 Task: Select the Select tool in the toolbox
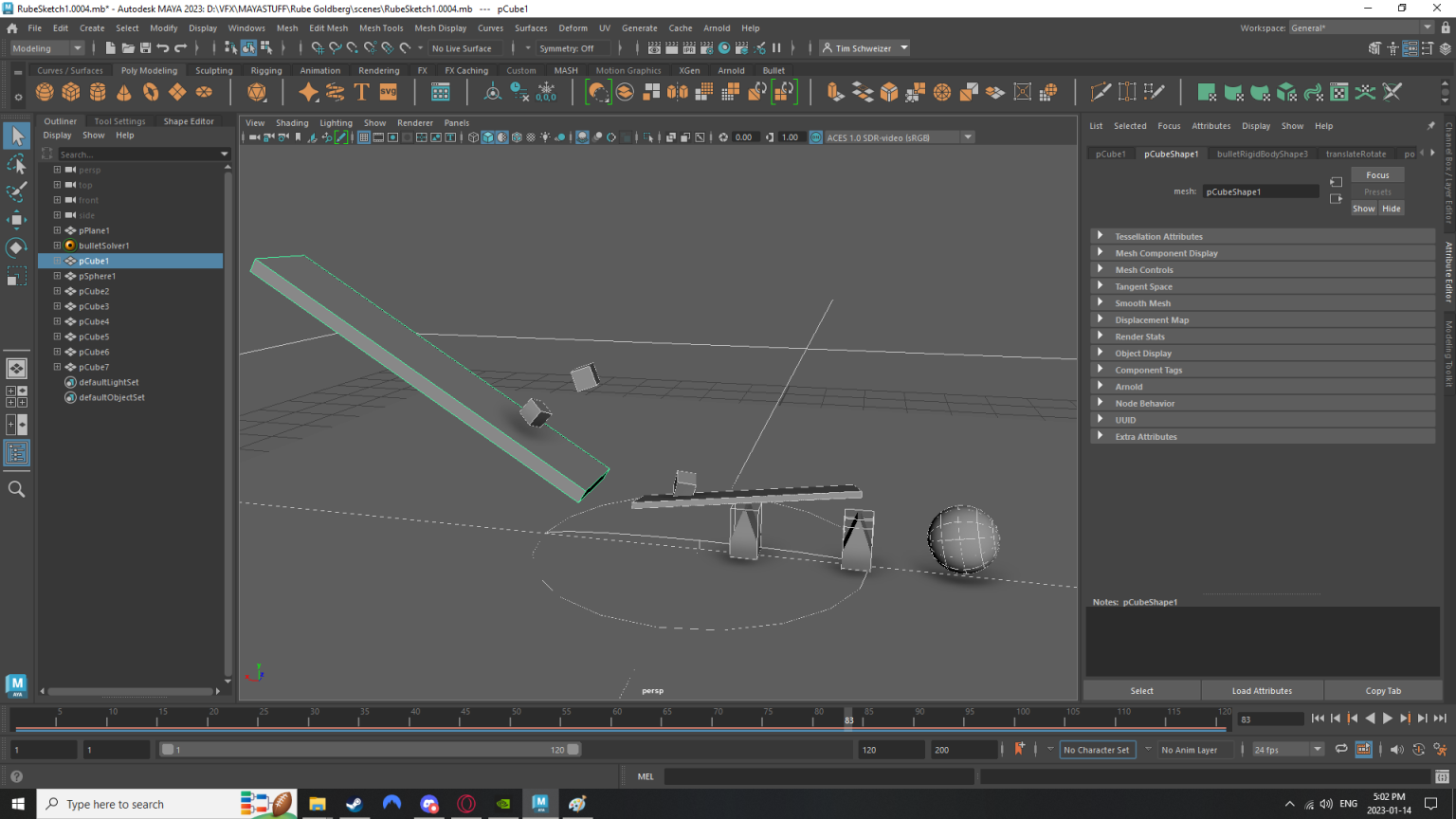[x=15, y=136]
